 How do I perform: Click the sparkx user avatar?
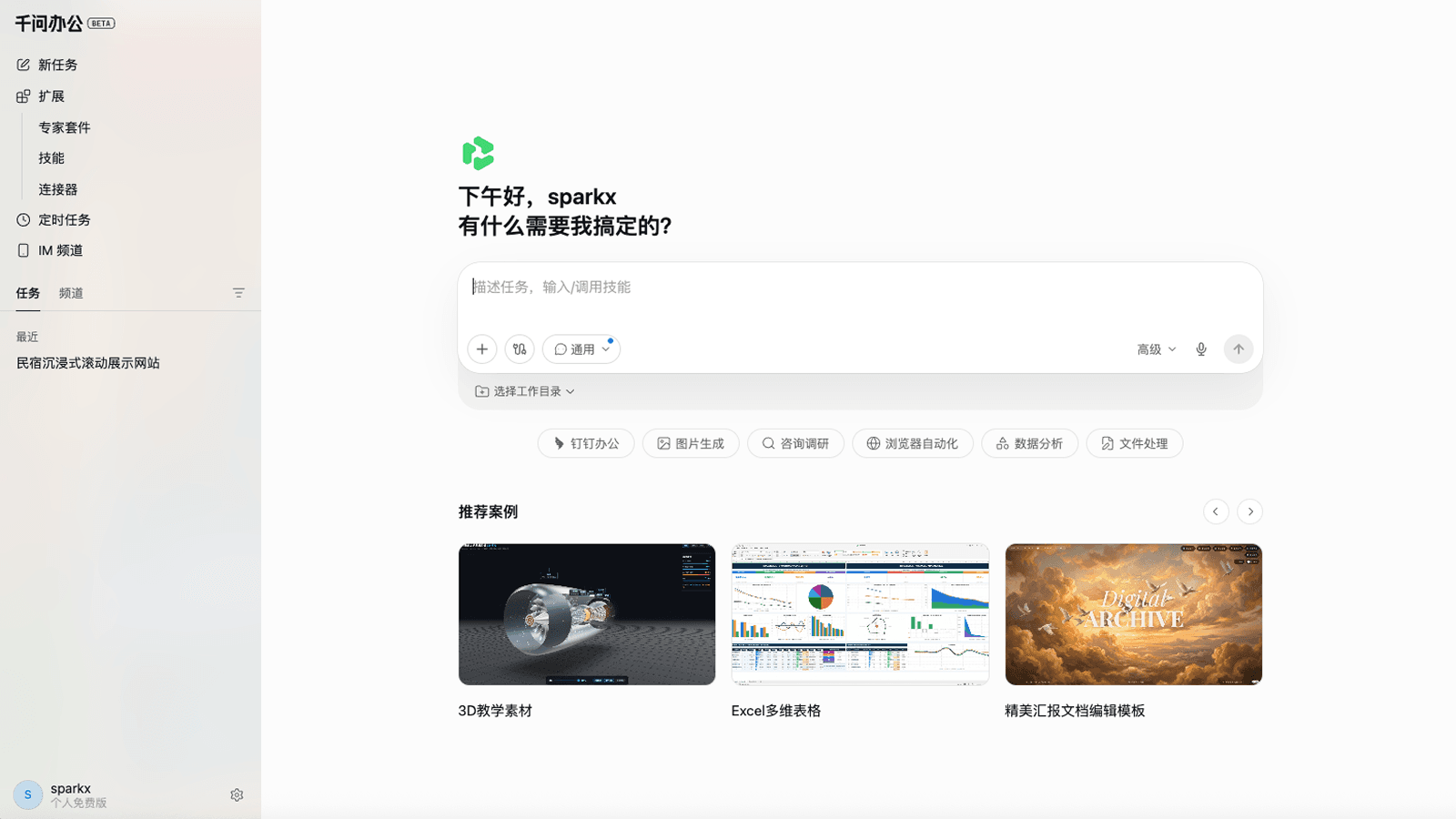coord(28,794)
